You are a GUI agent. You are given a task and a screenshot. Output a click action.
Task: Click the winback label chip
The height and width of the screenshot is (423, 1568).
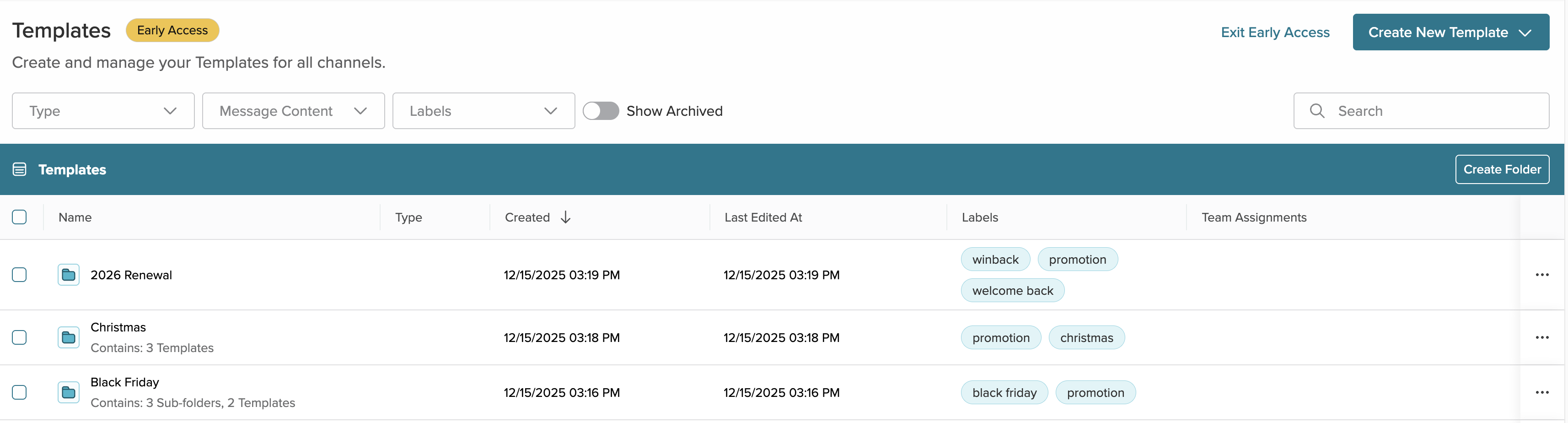pos(994,260)
